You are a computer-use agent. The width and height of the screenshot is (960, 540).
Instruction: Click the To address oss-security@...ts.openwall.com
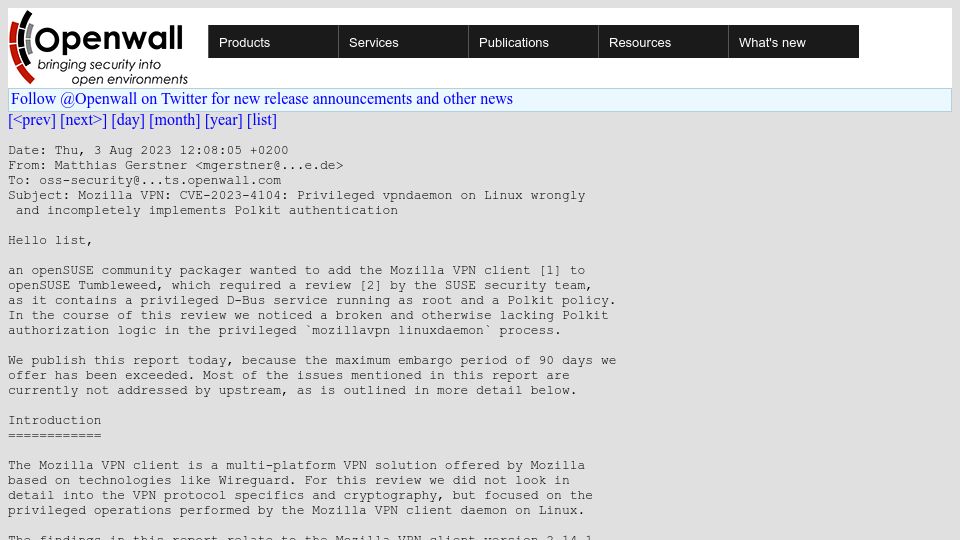(x=160, y=181)
